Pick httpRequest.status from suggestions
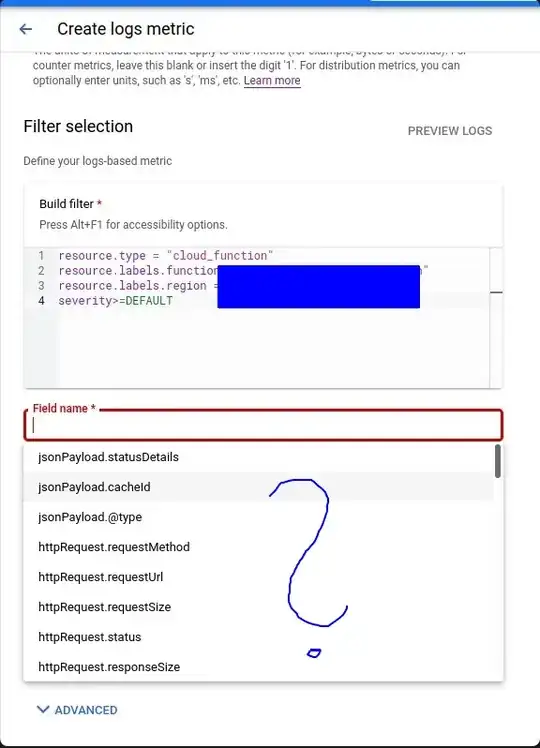Viewport: 540px width, 748px height. coord(258,637)
